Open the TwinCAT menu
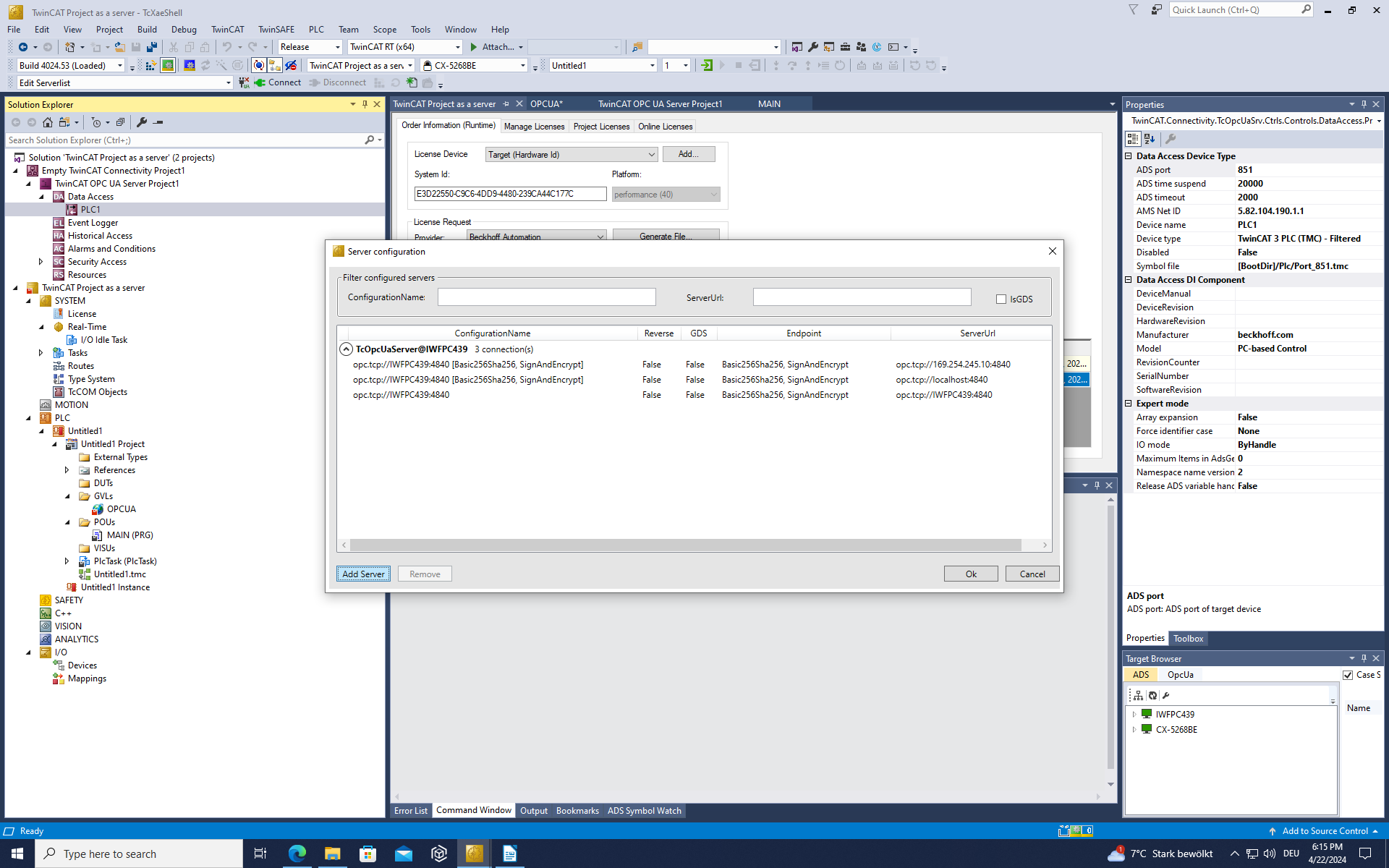The height and width of the screenshot is (868, 1389). [x=227, y=30]
